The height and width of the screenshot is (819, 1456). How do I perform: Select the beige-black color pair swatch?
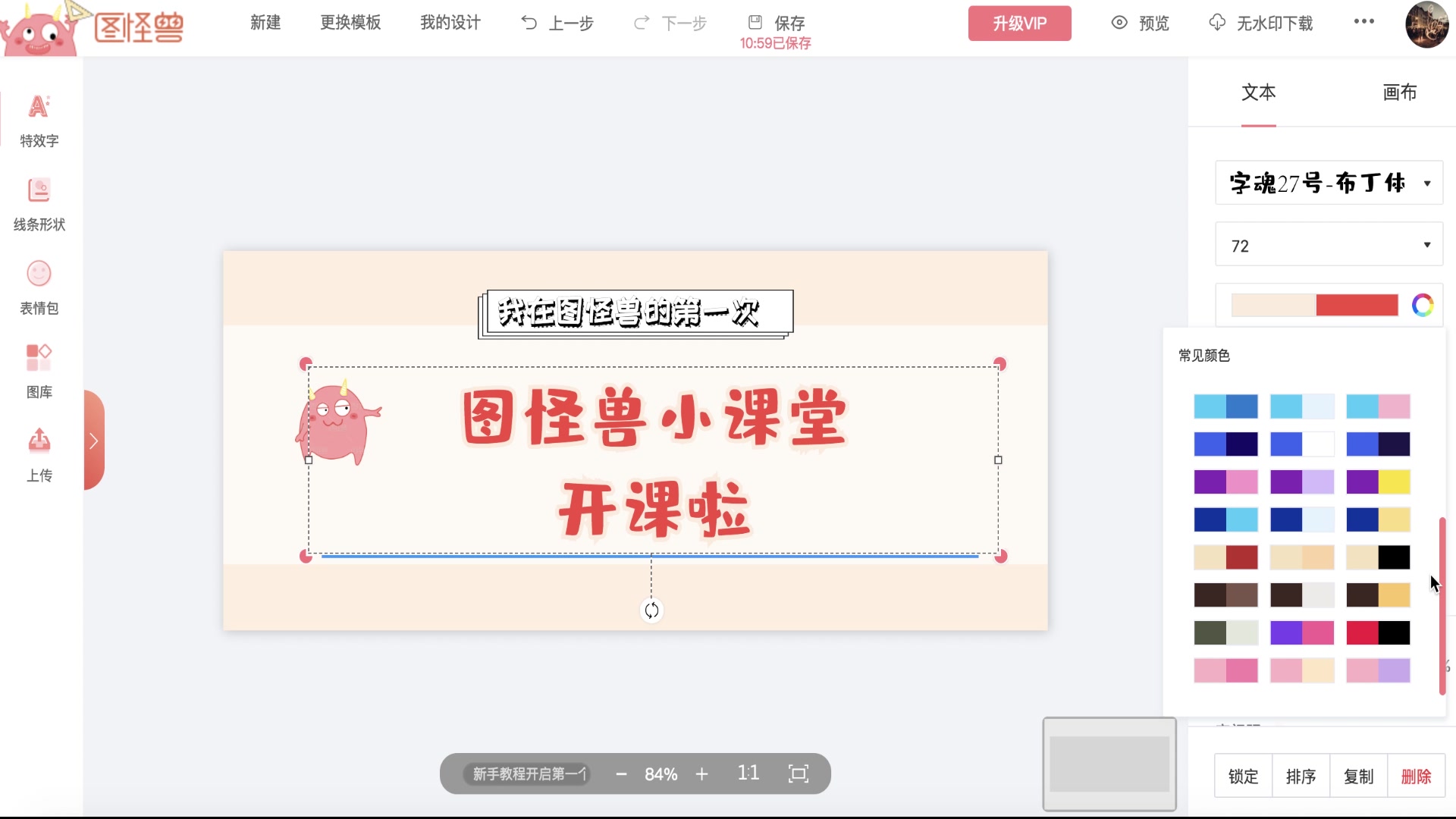[1378, 557]
